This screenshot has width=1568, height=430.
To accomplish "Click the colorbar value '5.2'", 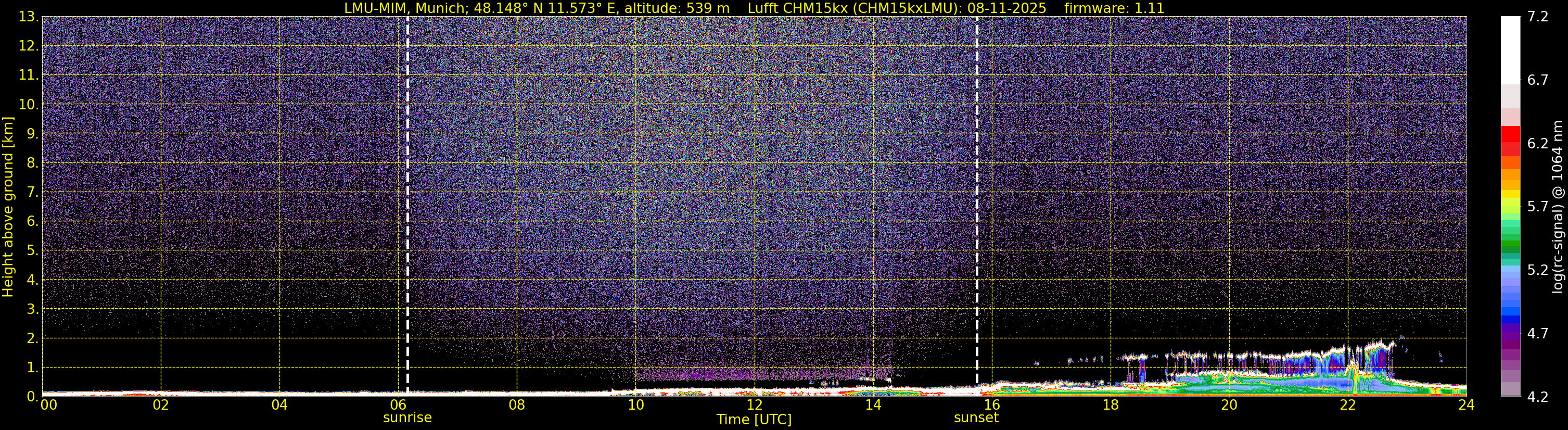I will pyautogui.click(x=1538, y=270).
